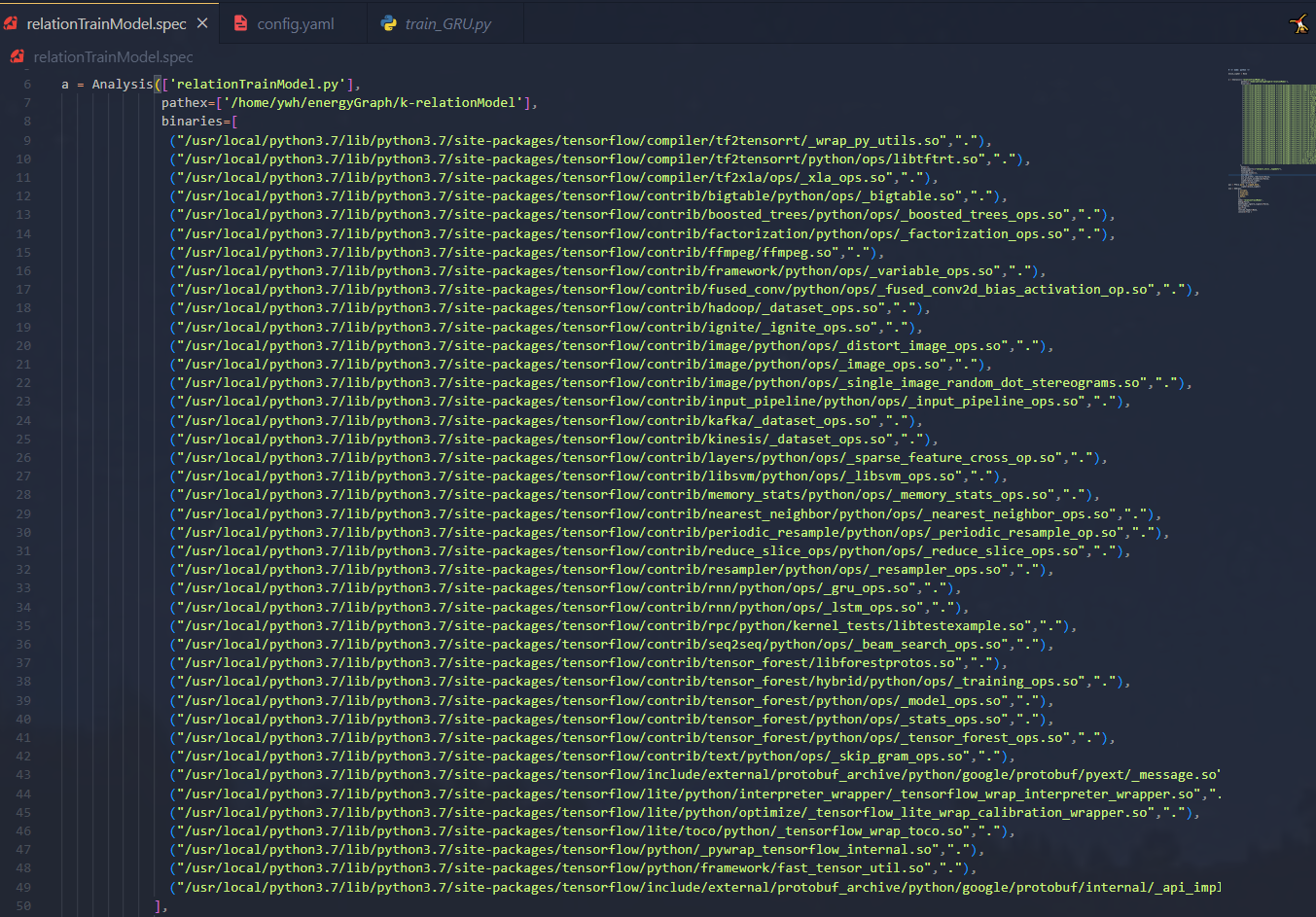Screen dimensions: 1316x917
Task: Click '_wrap_py_utils.so' on line 9
Action: tap(874, 140)
